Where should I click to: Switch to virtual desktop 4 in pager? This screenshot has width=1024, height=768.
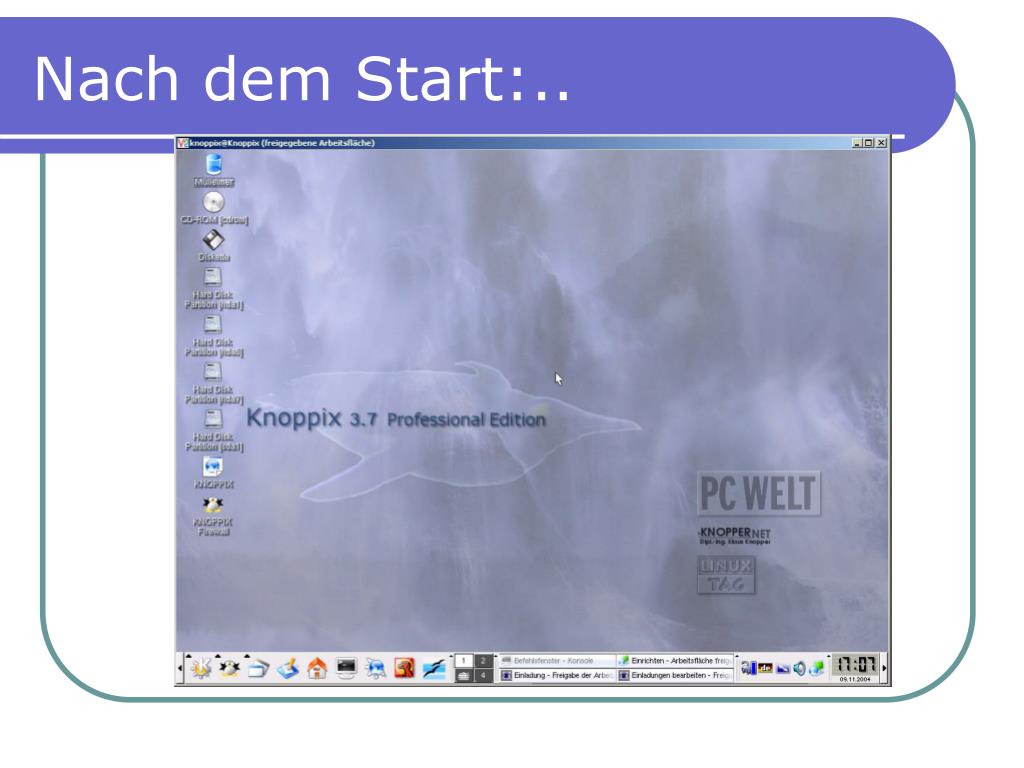pos(484,676)
